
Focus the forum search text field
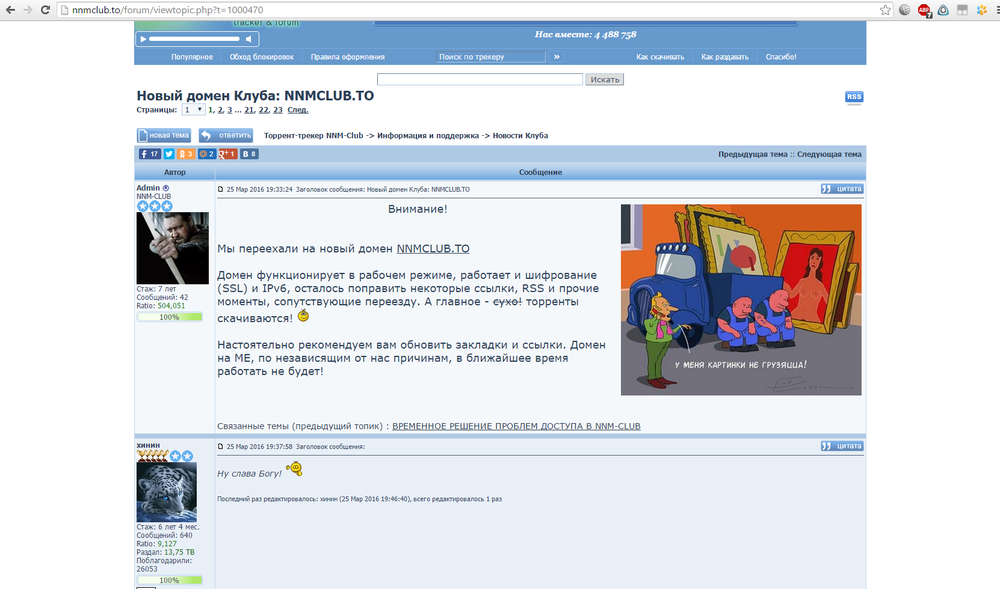480,79
